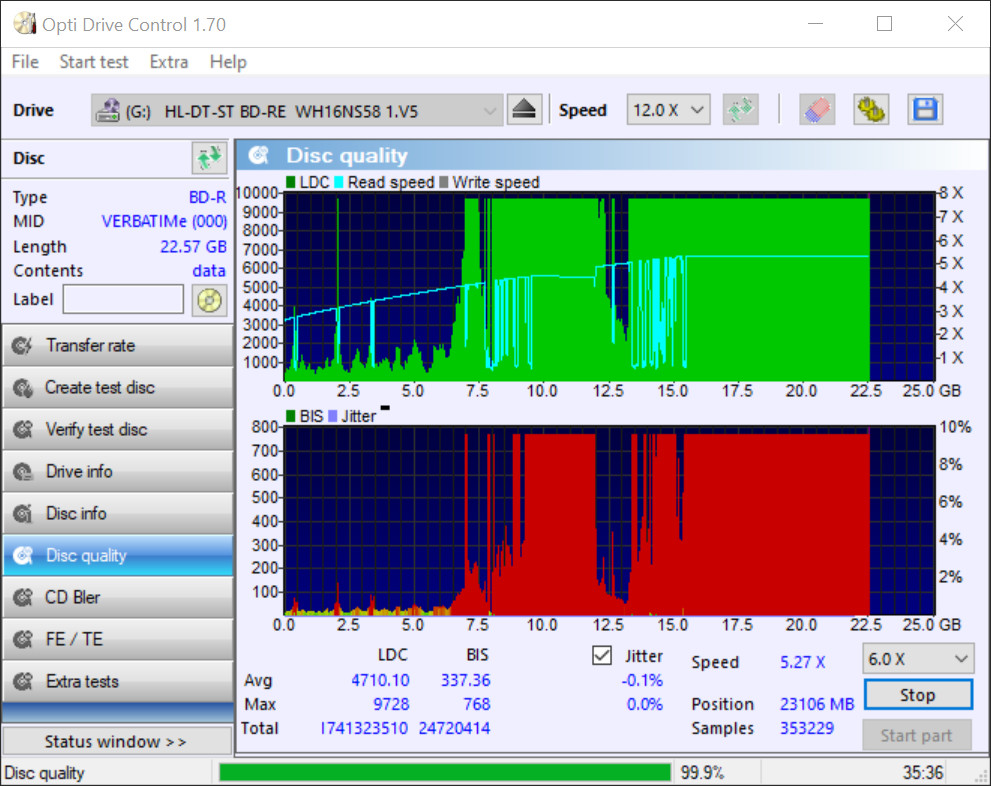
Task: Click the eject disc icon
Action: coord(525,110)
